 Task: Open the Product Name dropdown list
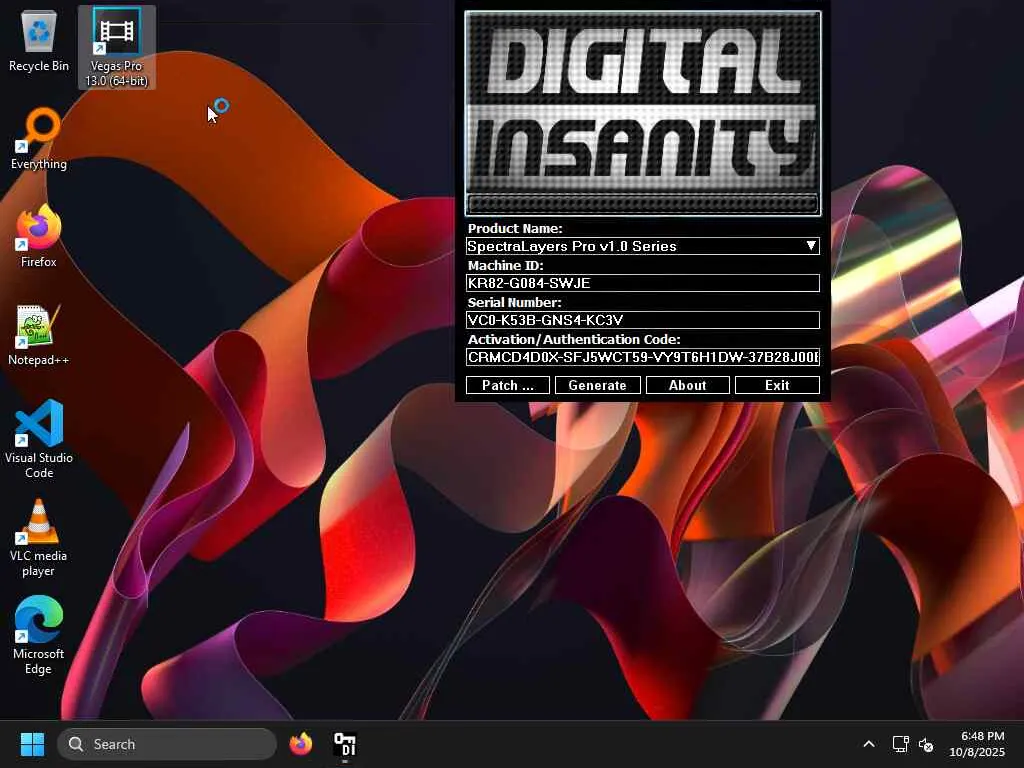pos(643,246)
